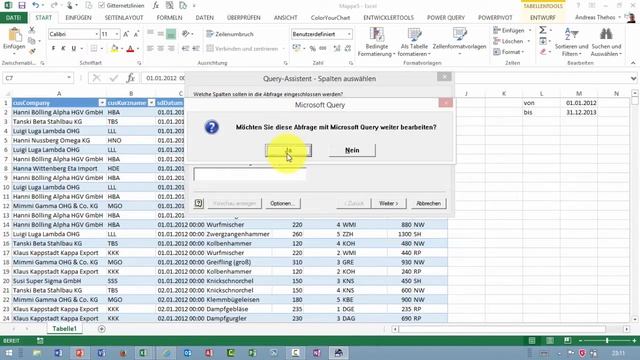Switch to the POWER QUERY tab
Viewport: 640px width, 360px height.
coord(446,18)
